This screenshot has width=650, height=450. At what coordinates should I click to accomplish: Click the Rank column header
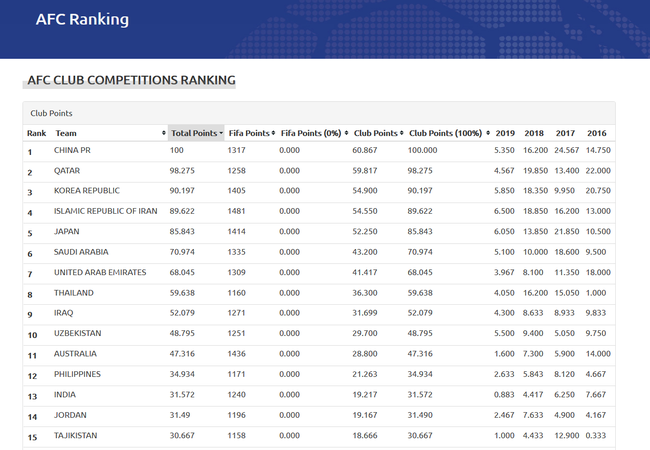click(x=36, y=133)
